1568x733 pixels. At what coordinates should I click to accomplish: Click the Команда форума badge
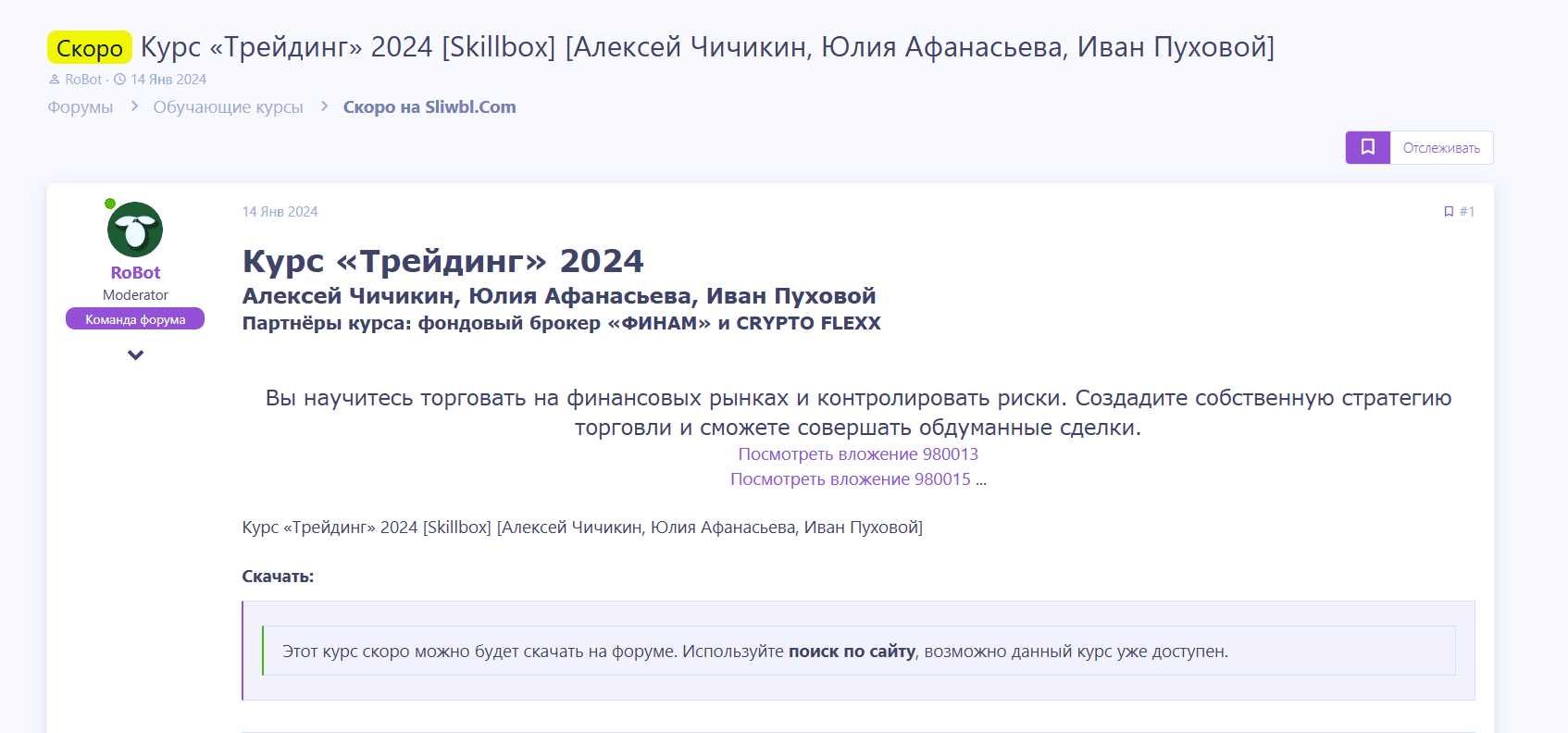click(135, 319)
